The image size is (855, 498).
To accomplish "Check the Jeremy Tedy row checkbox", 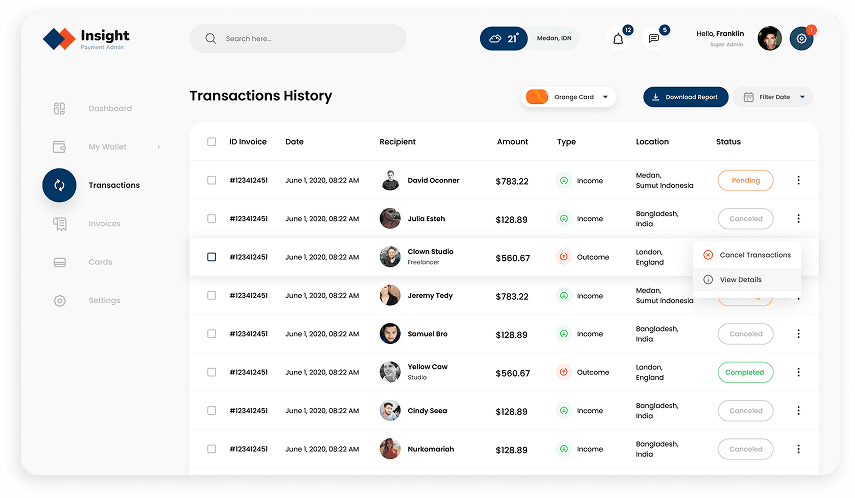I will coord(212,296).
